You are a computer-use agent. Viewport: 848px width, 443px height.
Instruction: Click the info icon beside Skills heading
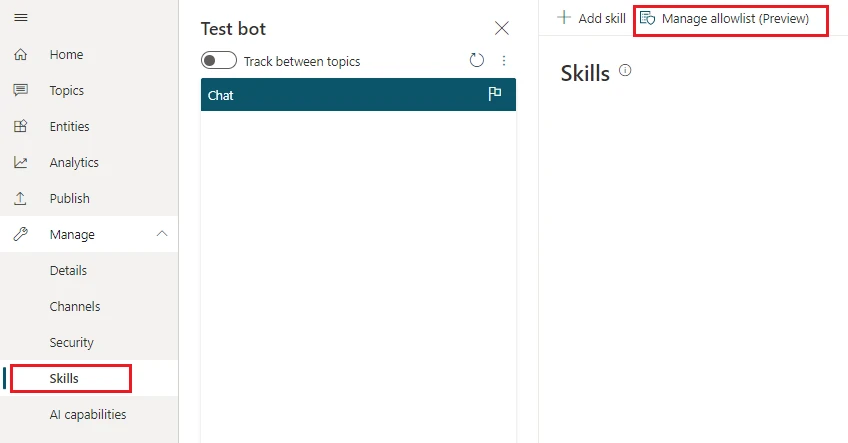coord(625,70)
